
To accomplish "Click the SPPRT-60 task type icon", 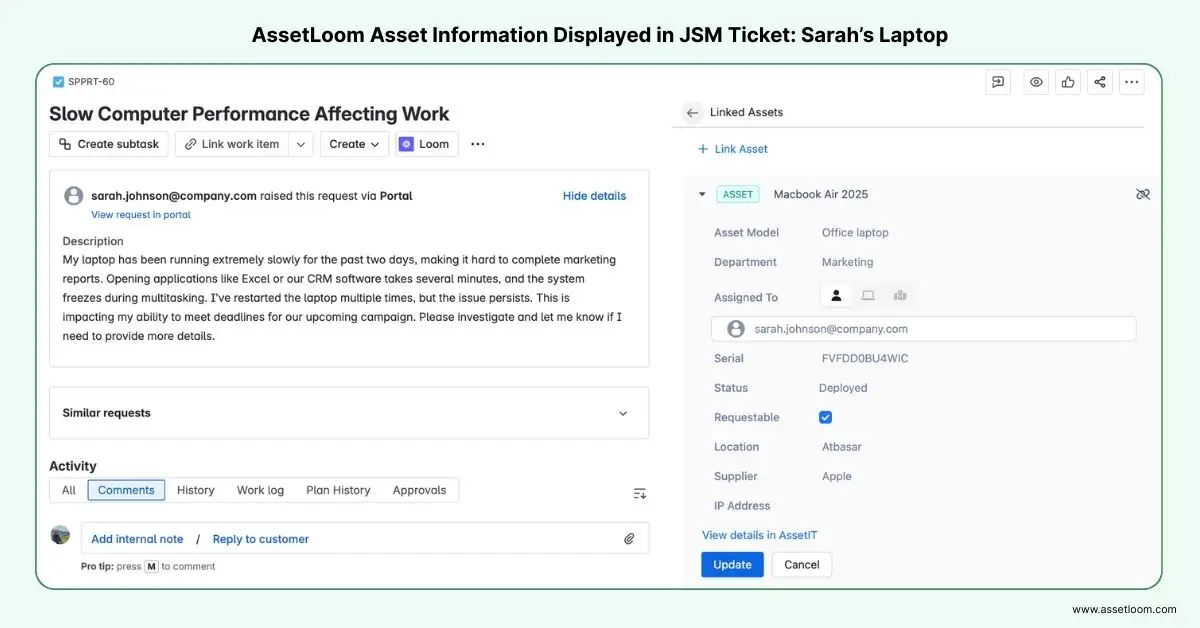I will [x=58, y=82].
